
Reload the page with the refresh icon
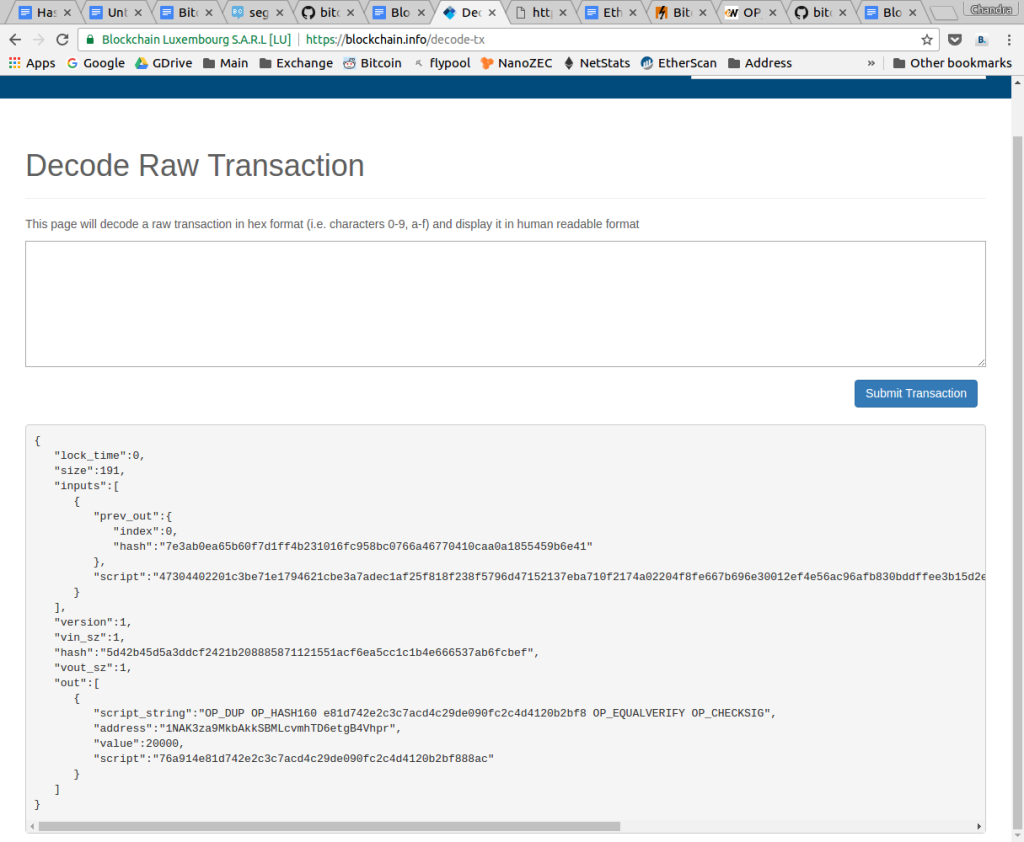63,40
